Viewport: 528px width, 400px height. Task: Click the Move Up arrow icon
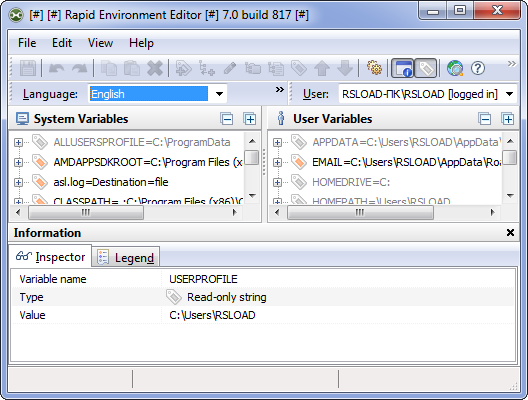(x=322, y=68)
